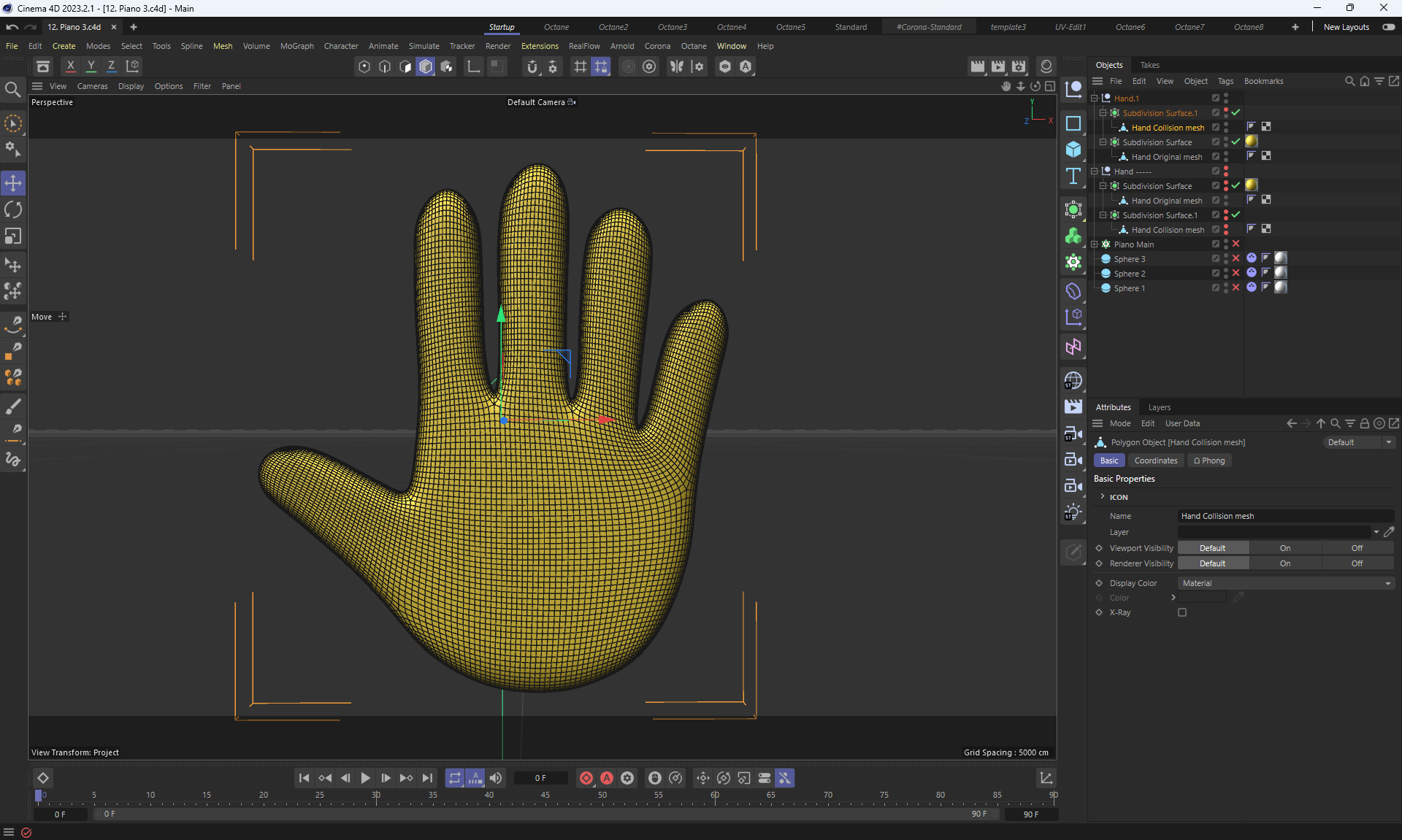Image resolution: width=1402 pixels, height=840 pixels.
Task: Open the Display Color dropdown
Action: click(1285, 583)
